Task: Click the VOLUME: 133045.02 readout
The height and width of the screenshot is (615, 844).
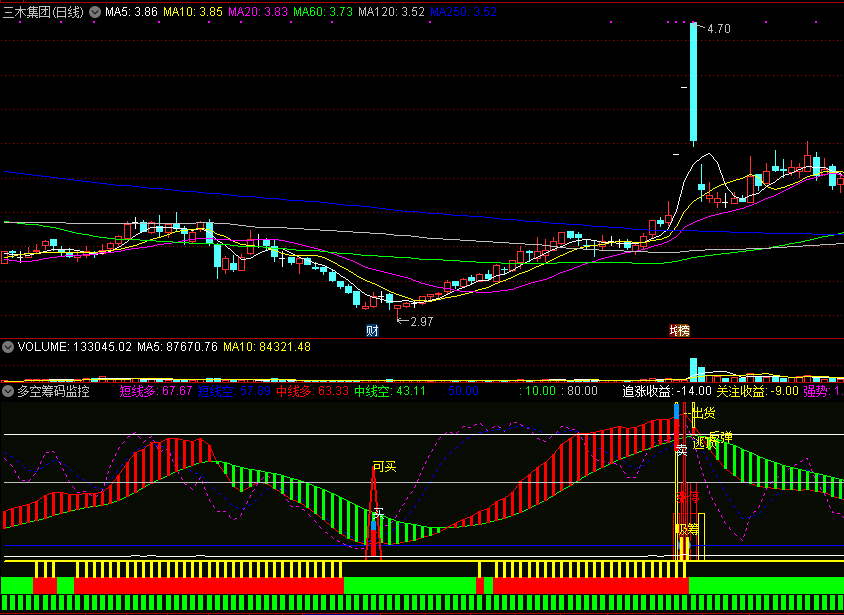Action: pyautogui.click(x=75, y=347)
